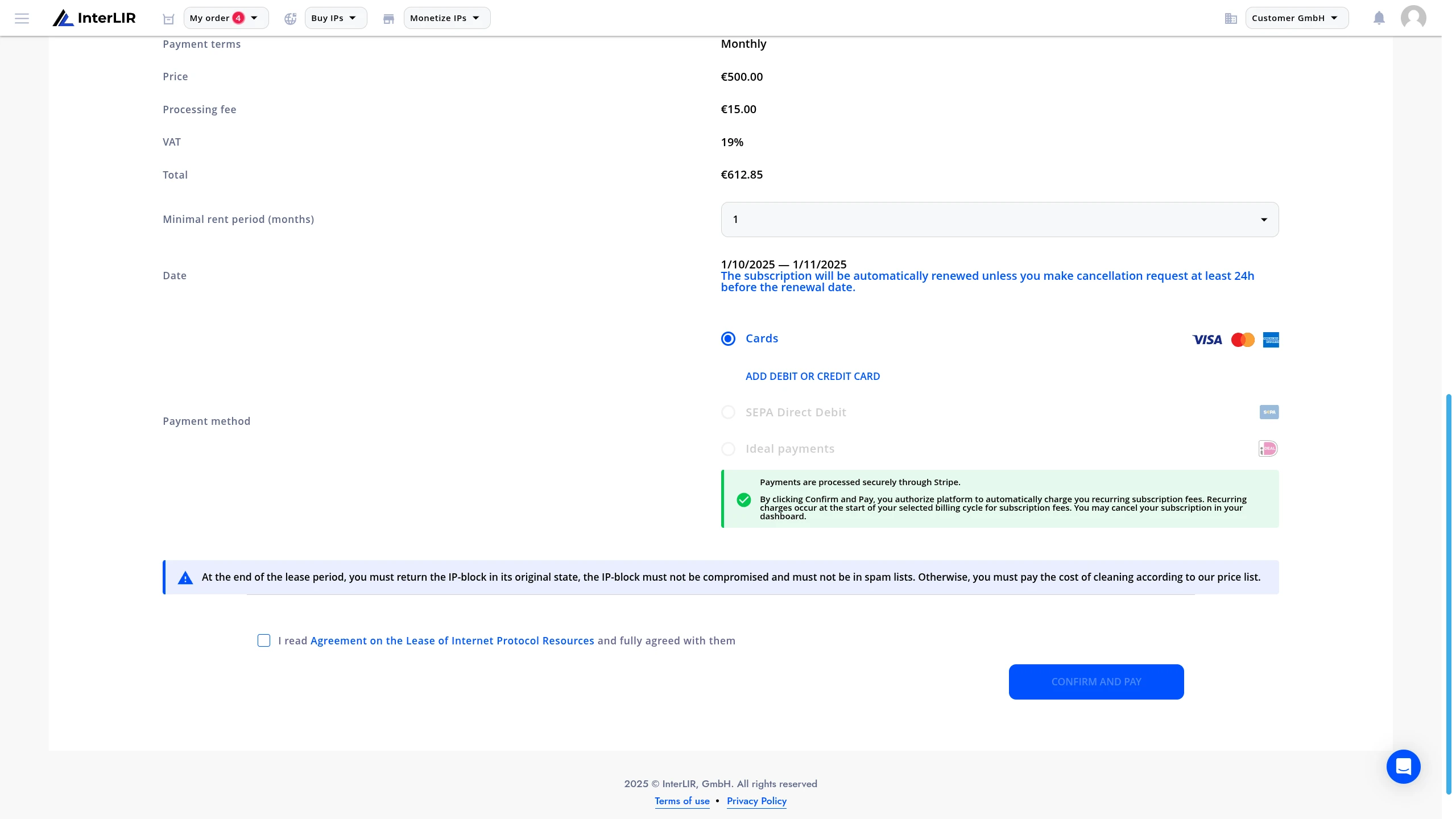The width and height of the screenshot is (1456, 819).
Task: Open the Lease Agreement link
Action: (x=452, y=640)
